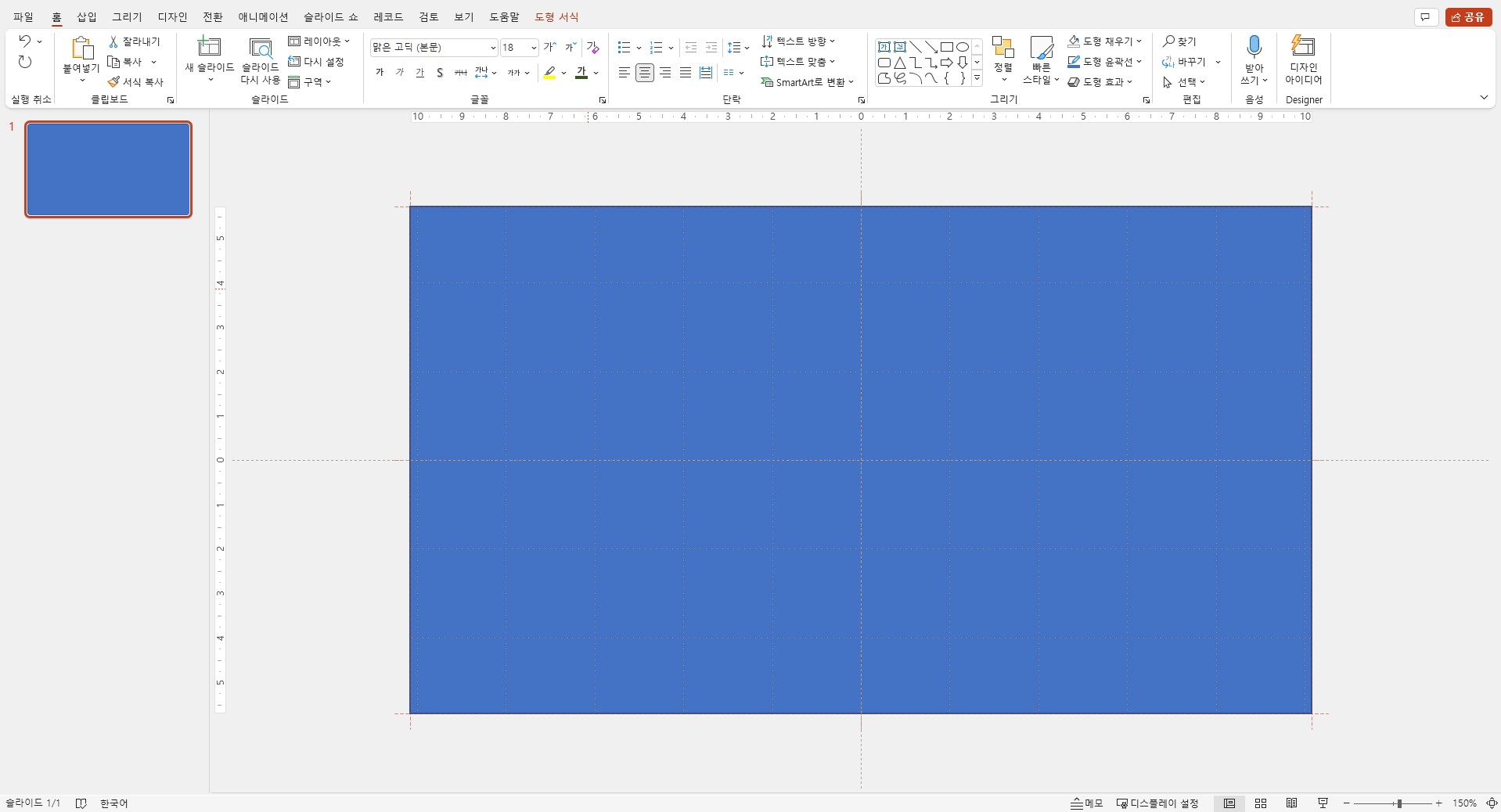Switch to the 도형 서식 Shape Format tab

coord(557,16)
